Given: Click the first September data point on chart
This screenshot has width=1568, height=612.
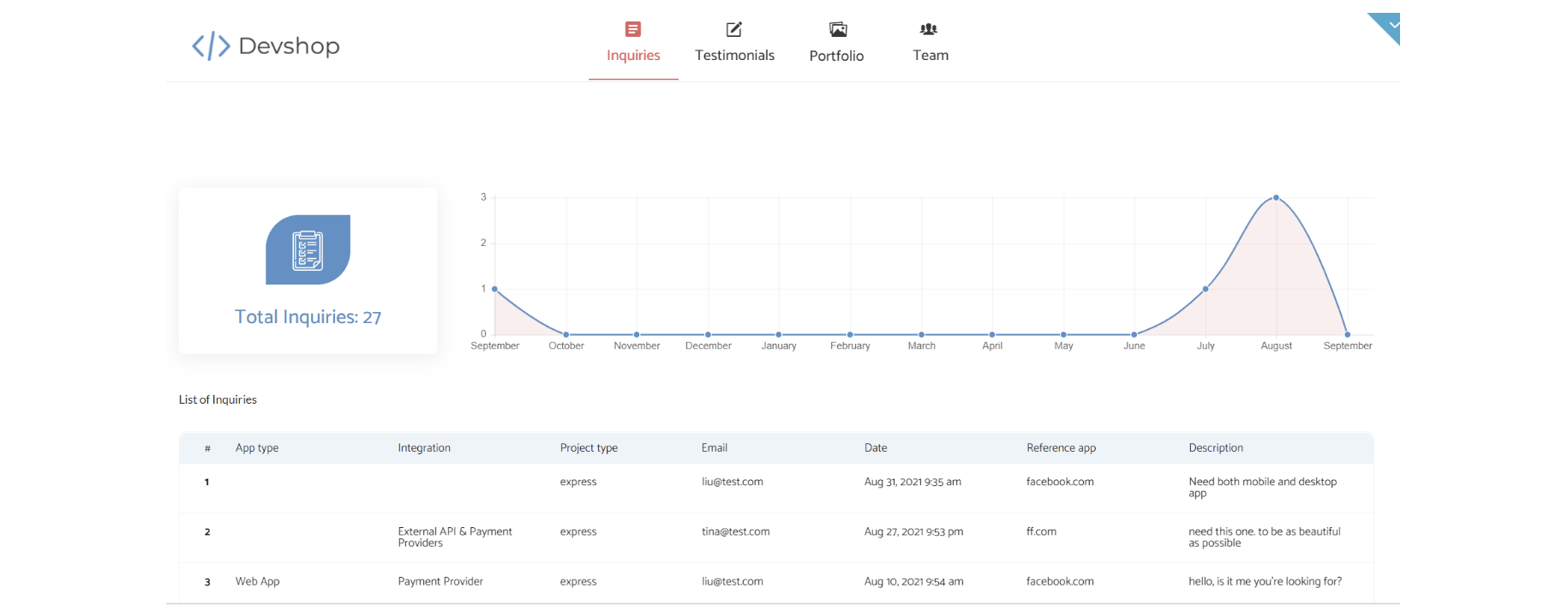Looking at the screenshot, I should tap(495, 289).
